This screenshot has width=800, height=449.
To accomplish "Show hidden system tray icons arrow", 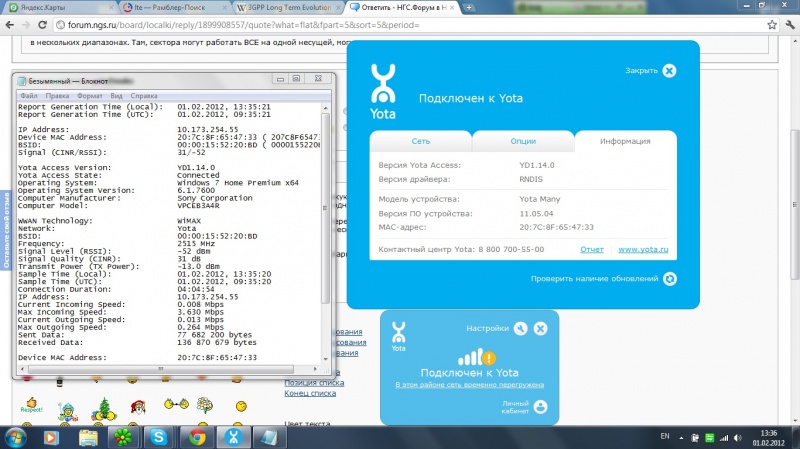I will 681,438.
